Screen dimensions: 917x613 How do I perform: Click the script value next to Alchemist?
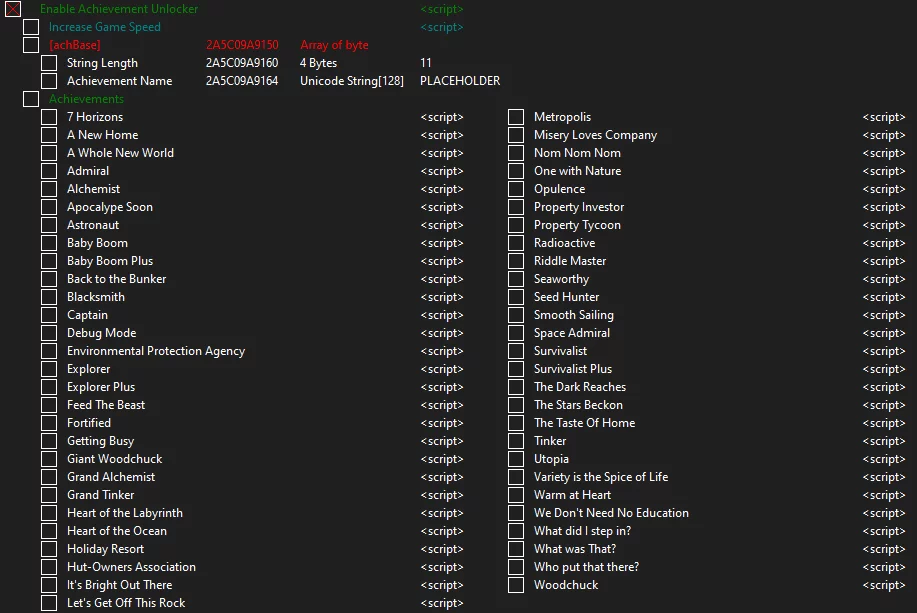point(442,189)
